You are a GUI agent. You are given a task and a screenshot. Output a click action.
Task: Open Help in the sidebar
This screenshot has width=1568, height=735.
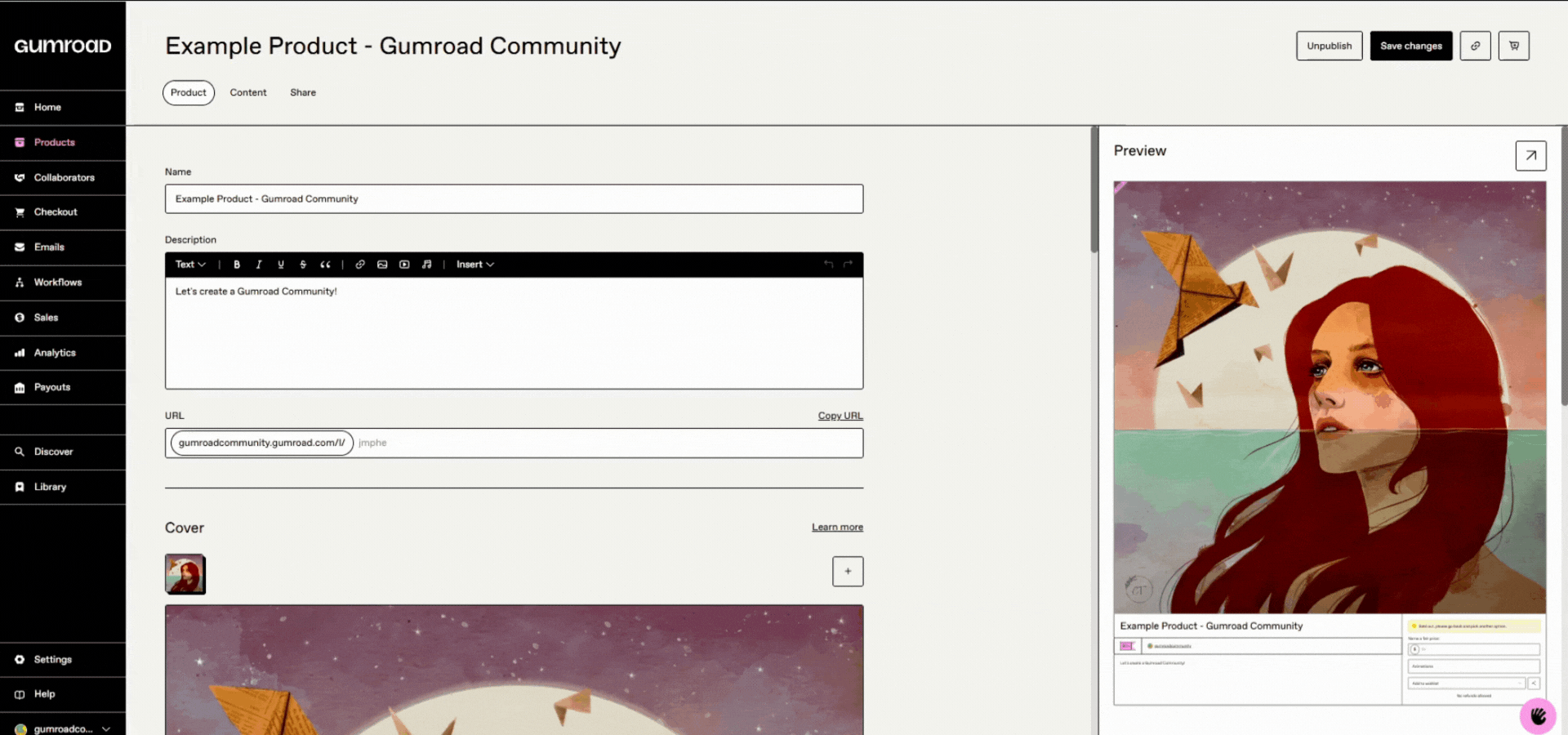coord(63,694)
